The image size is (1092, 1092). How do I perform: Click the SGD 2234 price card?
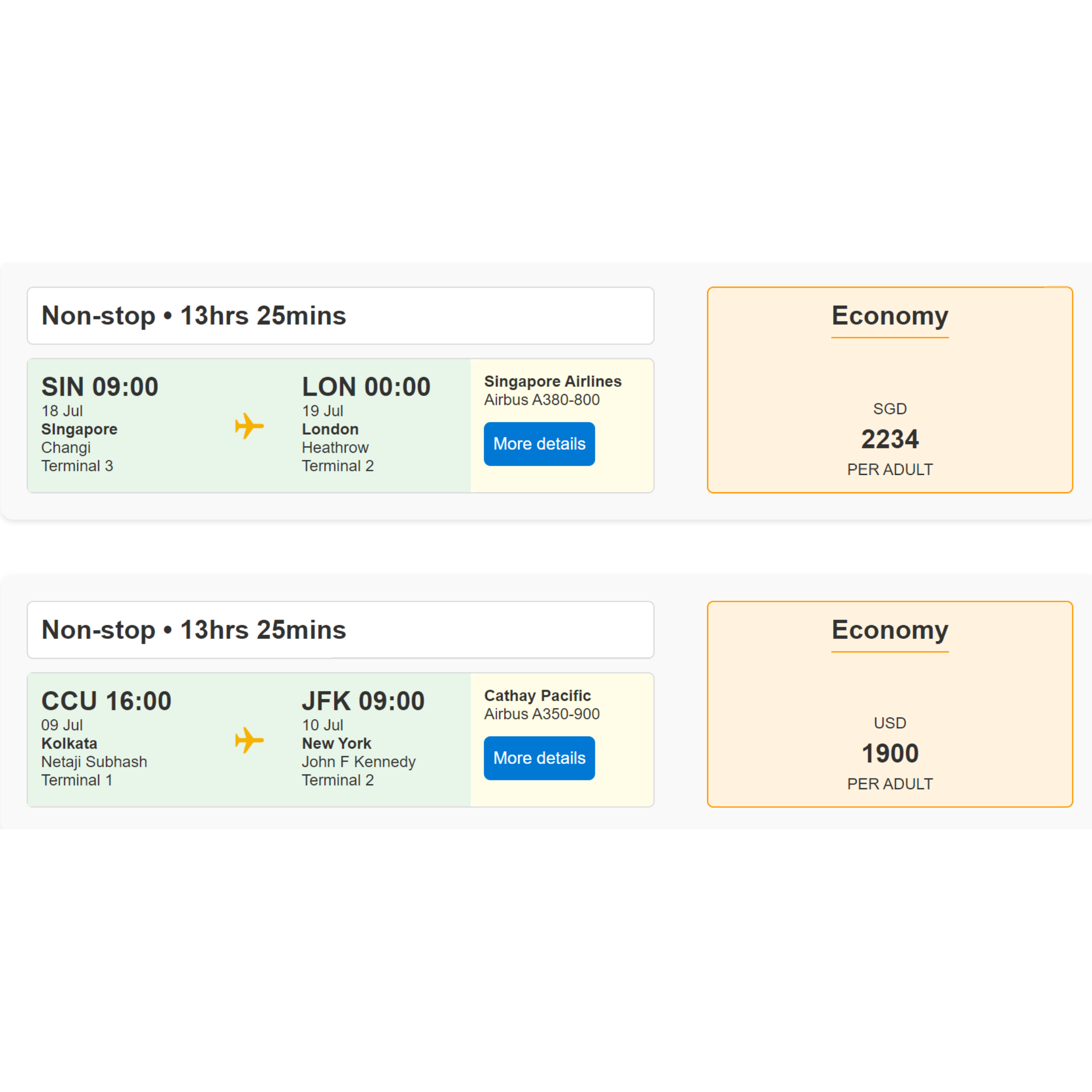pos(890,439)
